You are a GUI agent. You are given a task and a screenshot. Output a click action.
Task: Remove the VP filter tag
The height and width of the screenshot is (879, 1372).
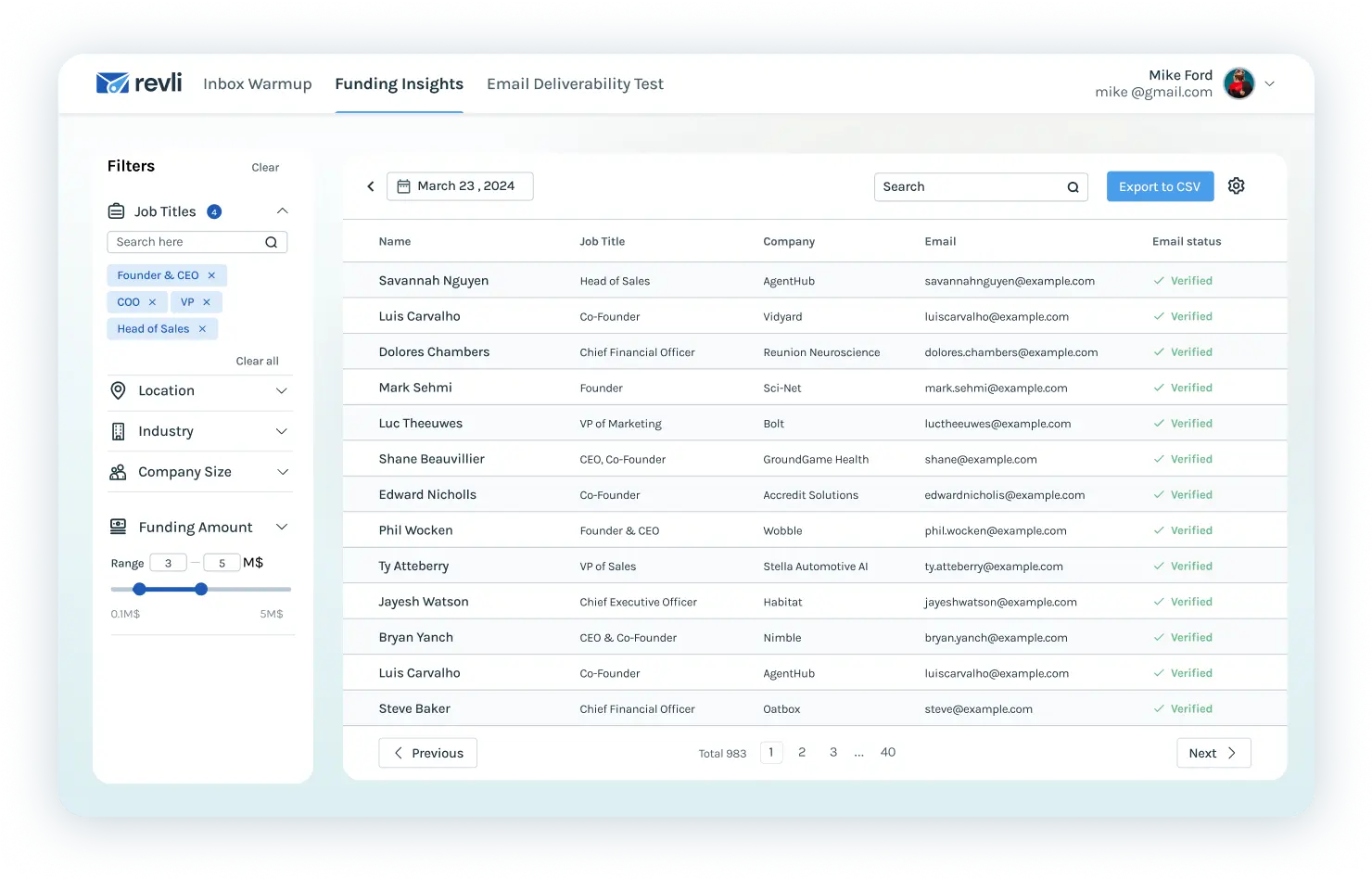tap(207, 302)
